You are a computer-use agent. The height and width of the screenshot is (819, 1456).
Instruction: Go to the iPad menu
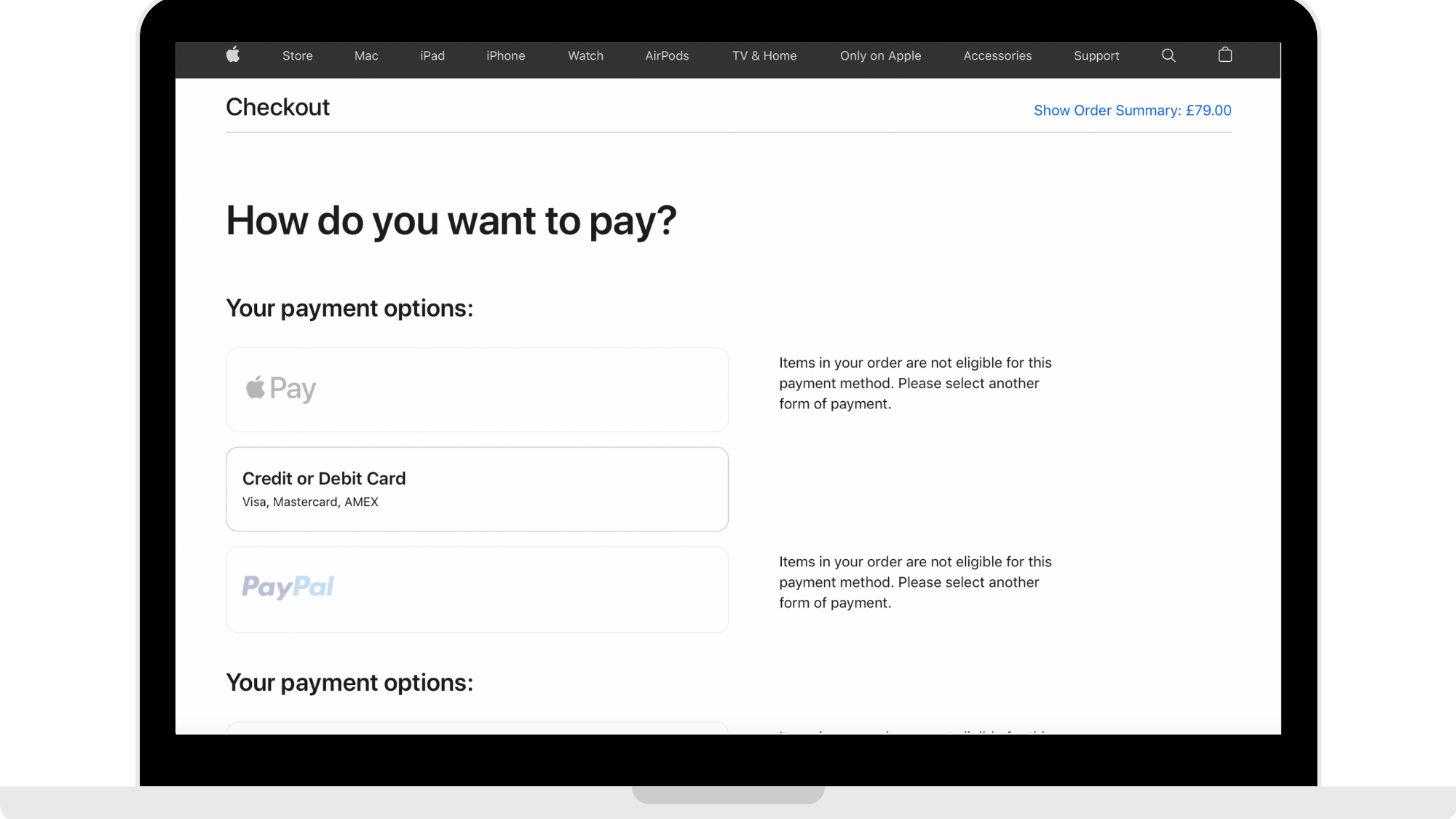point(432,56)
